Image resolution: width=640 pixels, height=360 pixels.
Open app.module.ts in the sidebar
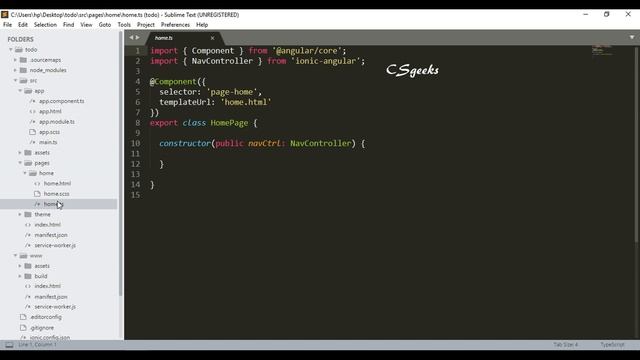(57, 122)
